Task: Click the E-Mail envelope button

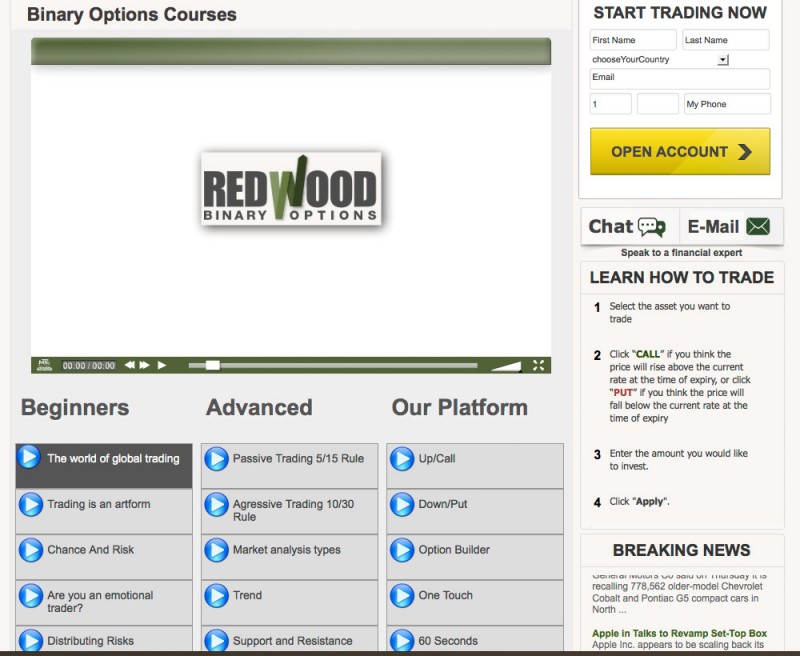Action: point(729,227)
